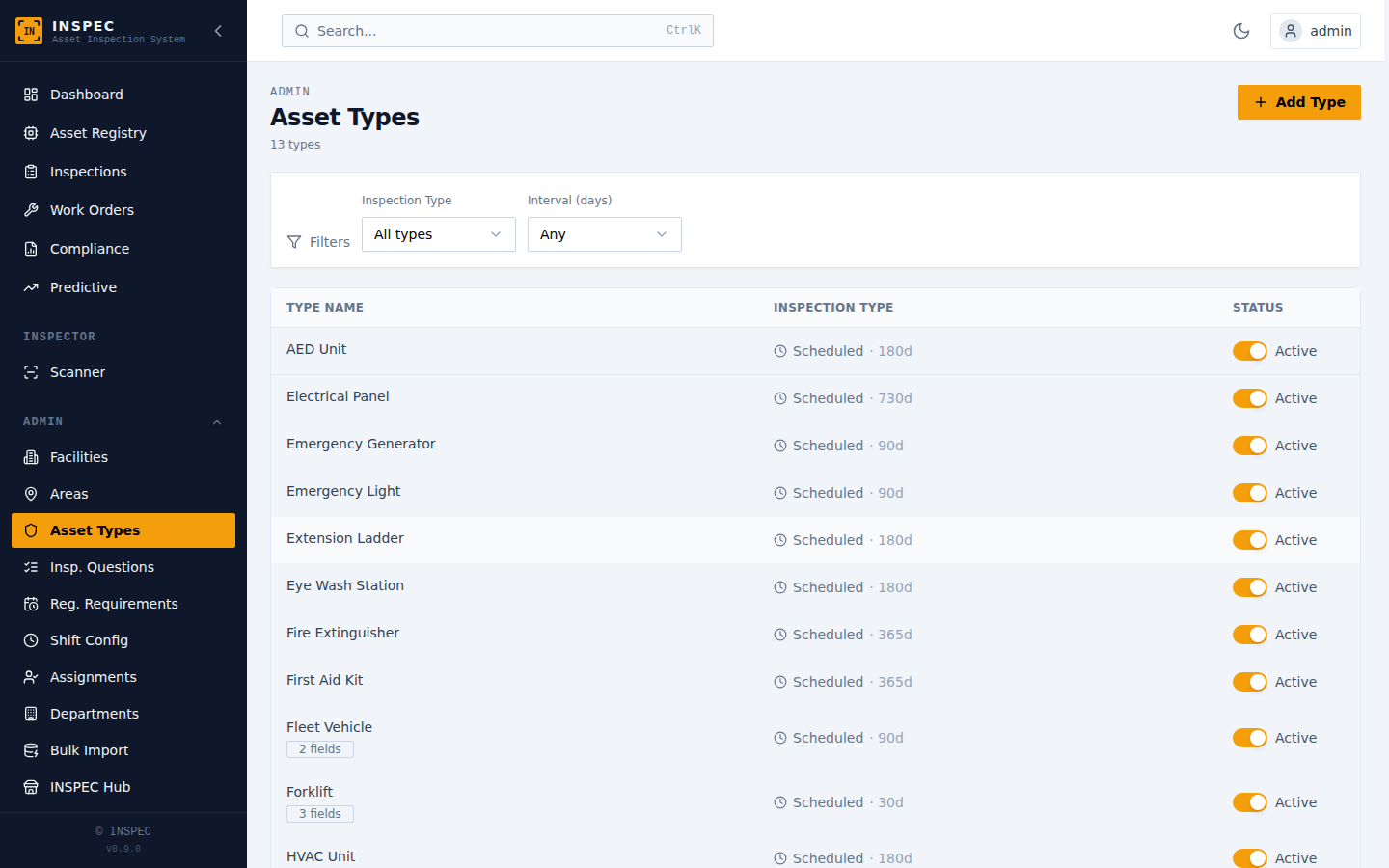Image resolution: width=1389 pixels, height=868 pixels.
Task: Toggle Forklift status switch
Action: pos(1250,802)
